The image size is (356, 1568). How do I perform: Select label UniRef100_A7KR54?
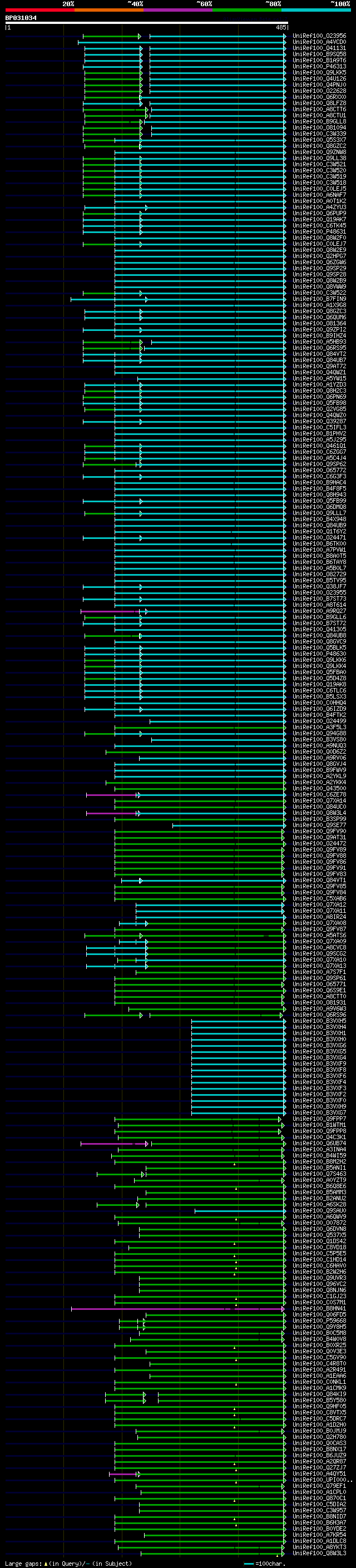pos(319,1535)
